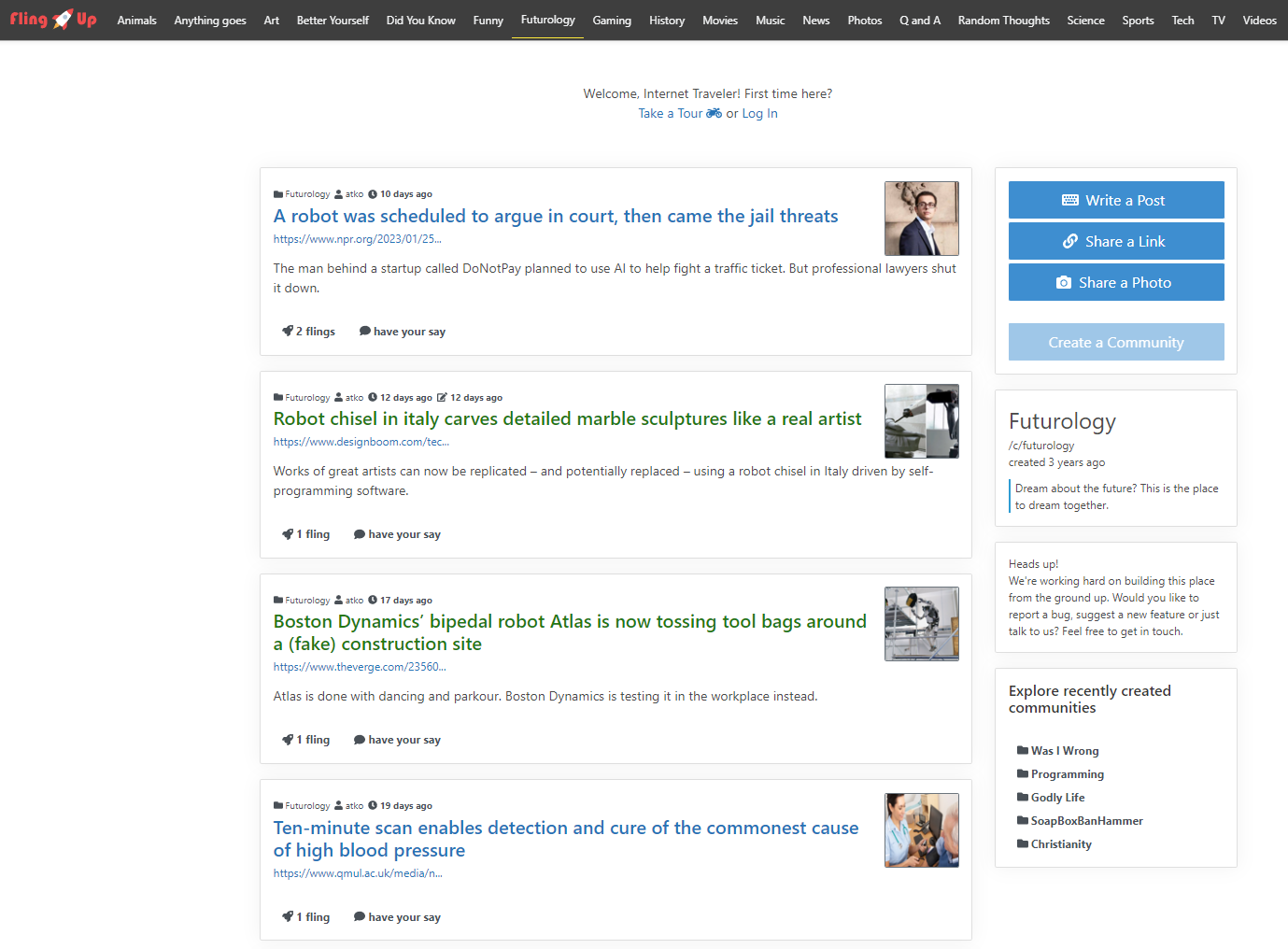This screenshot has height=949, width=1288.
Task: Fling the Robot chisel post
Action: pyautogui.click(x=306, y=534)
